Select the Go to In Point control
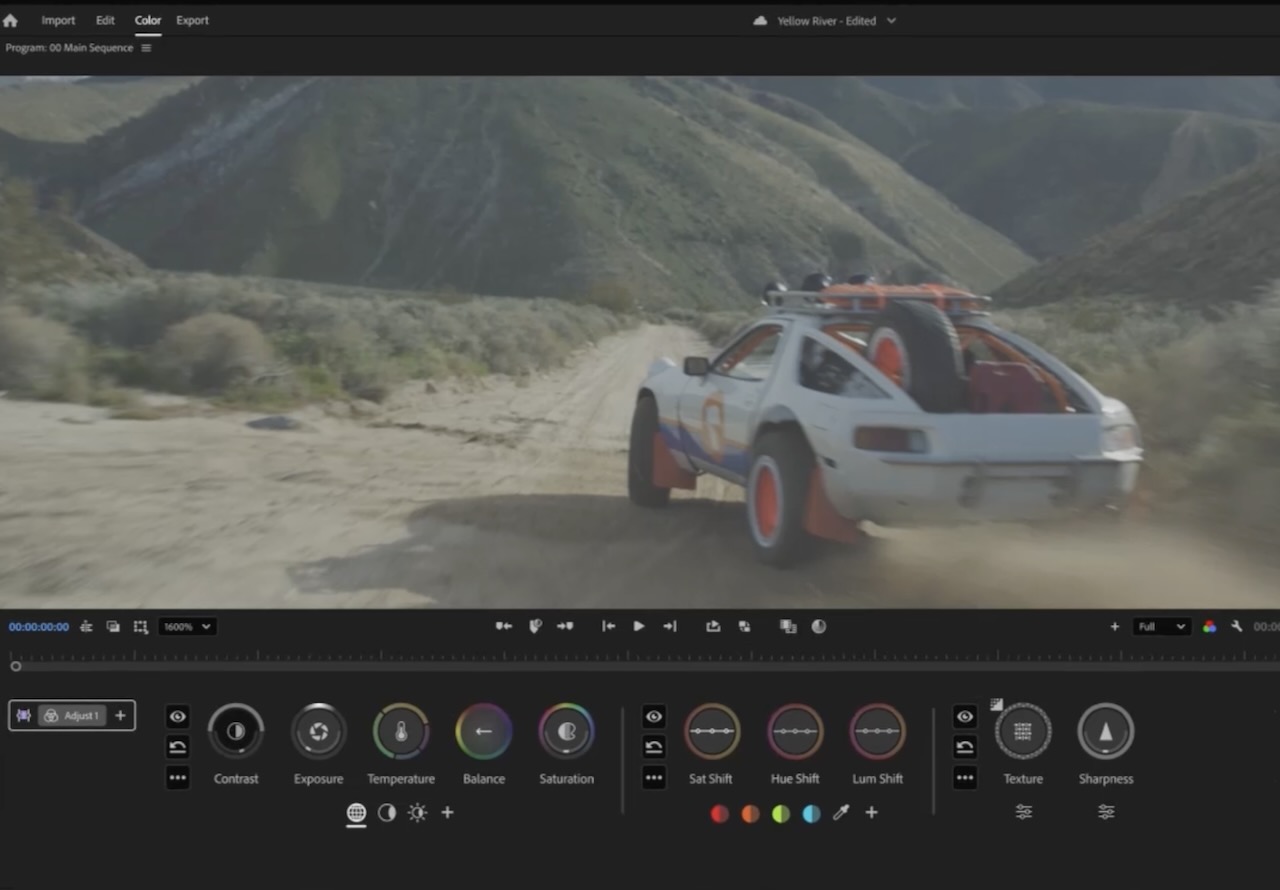Screen dimensions: 1280x890 click(x=608, y=626)
